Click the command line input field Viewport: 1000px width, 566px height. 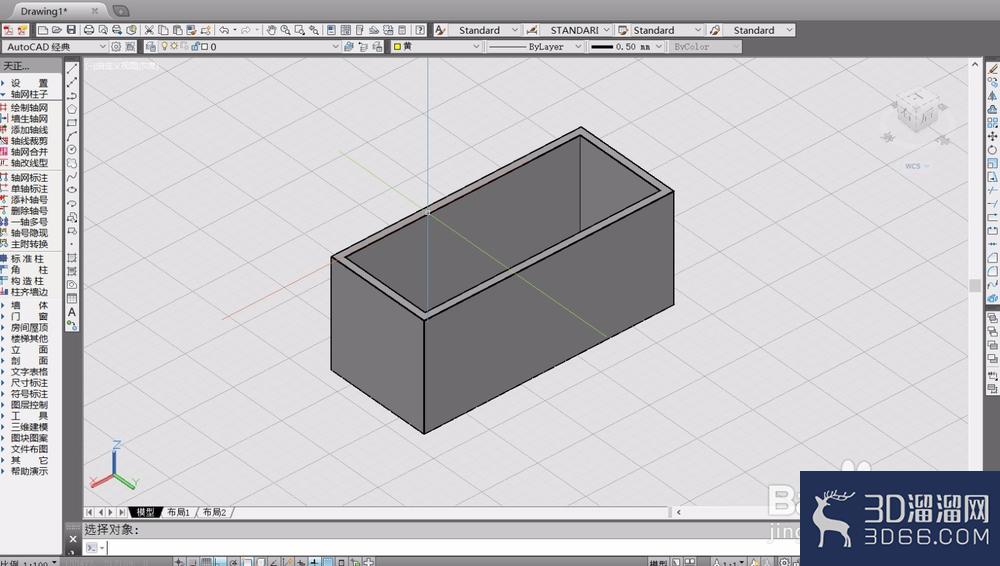click(x=440, y=547)
